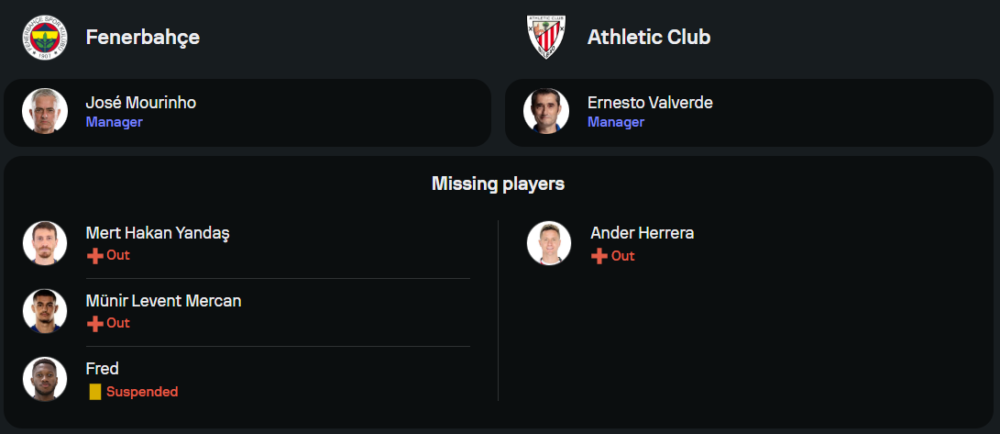Open Ernesto Valverde's profile name
This screenshot has height=434, width=1000.
(650, 103)
